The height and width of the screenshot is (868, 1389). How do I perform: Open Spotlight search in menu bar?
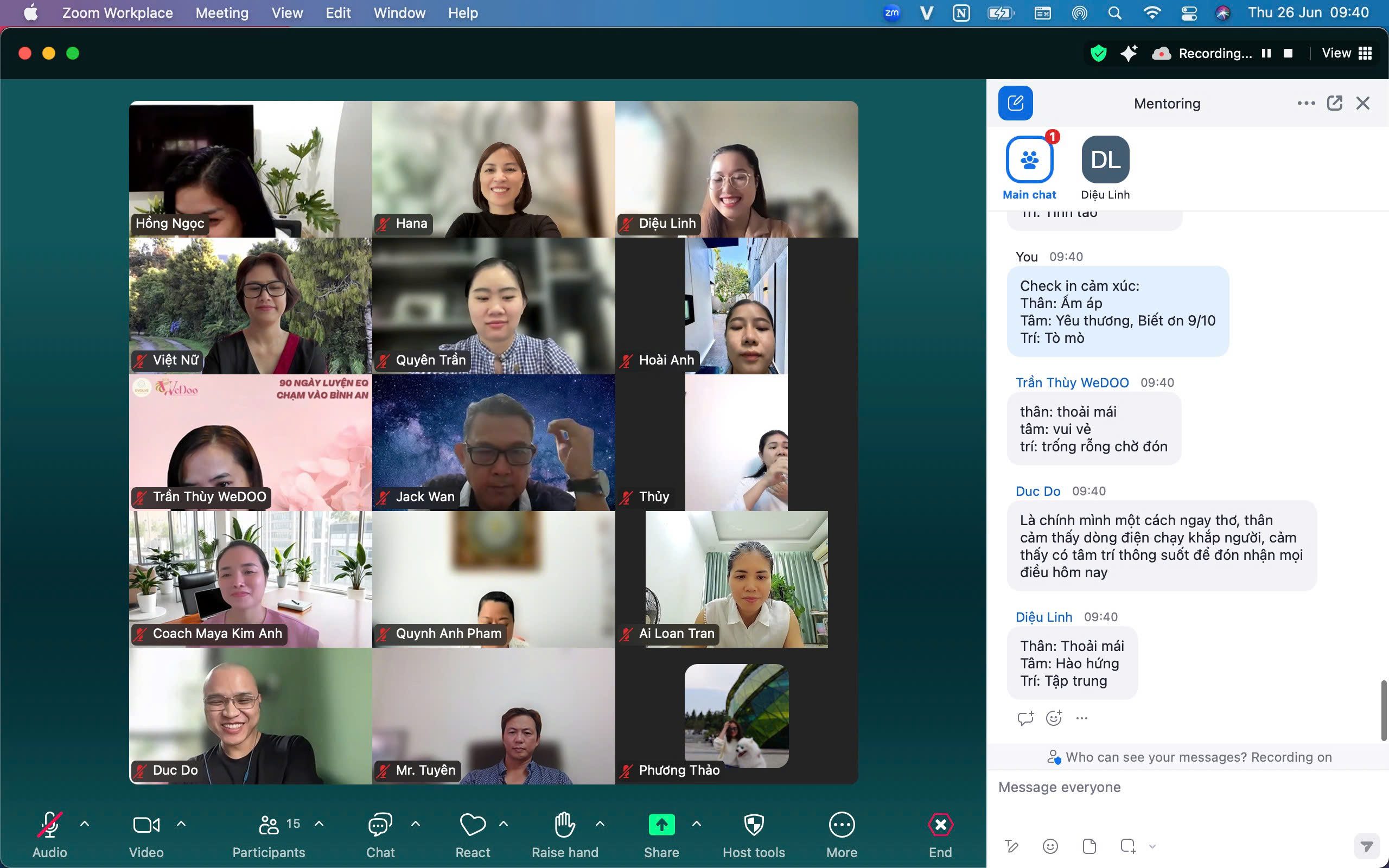click(x=1114, y=12)
